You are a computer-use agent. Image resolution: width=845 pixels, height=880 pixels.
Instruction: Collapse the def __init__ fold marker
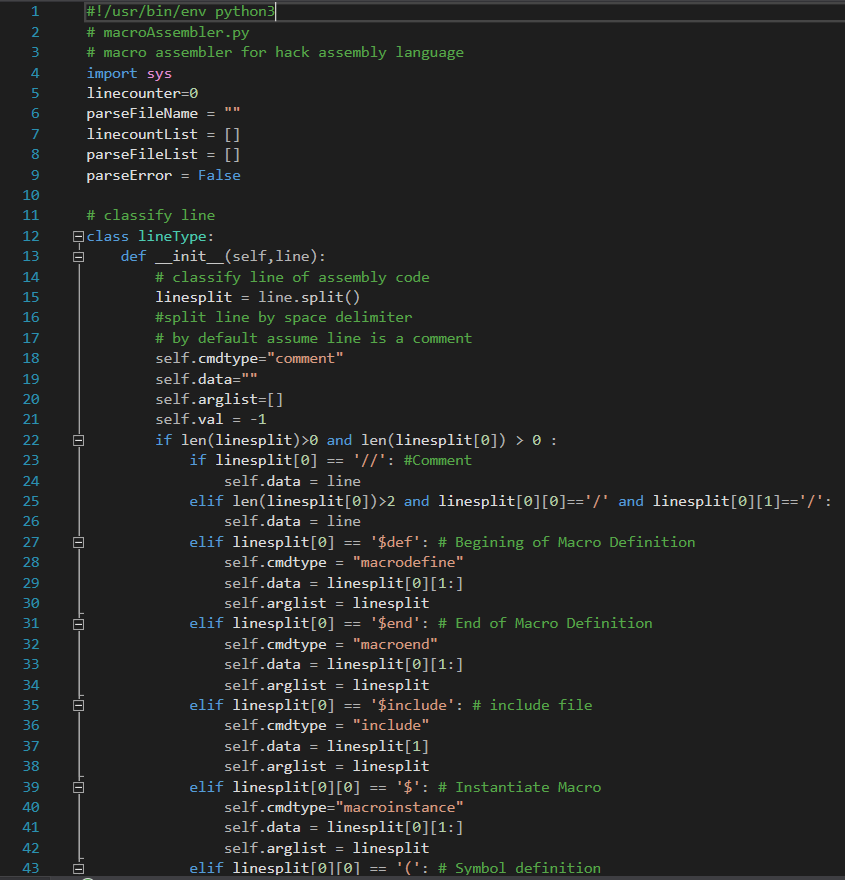(x=79, y=256)
